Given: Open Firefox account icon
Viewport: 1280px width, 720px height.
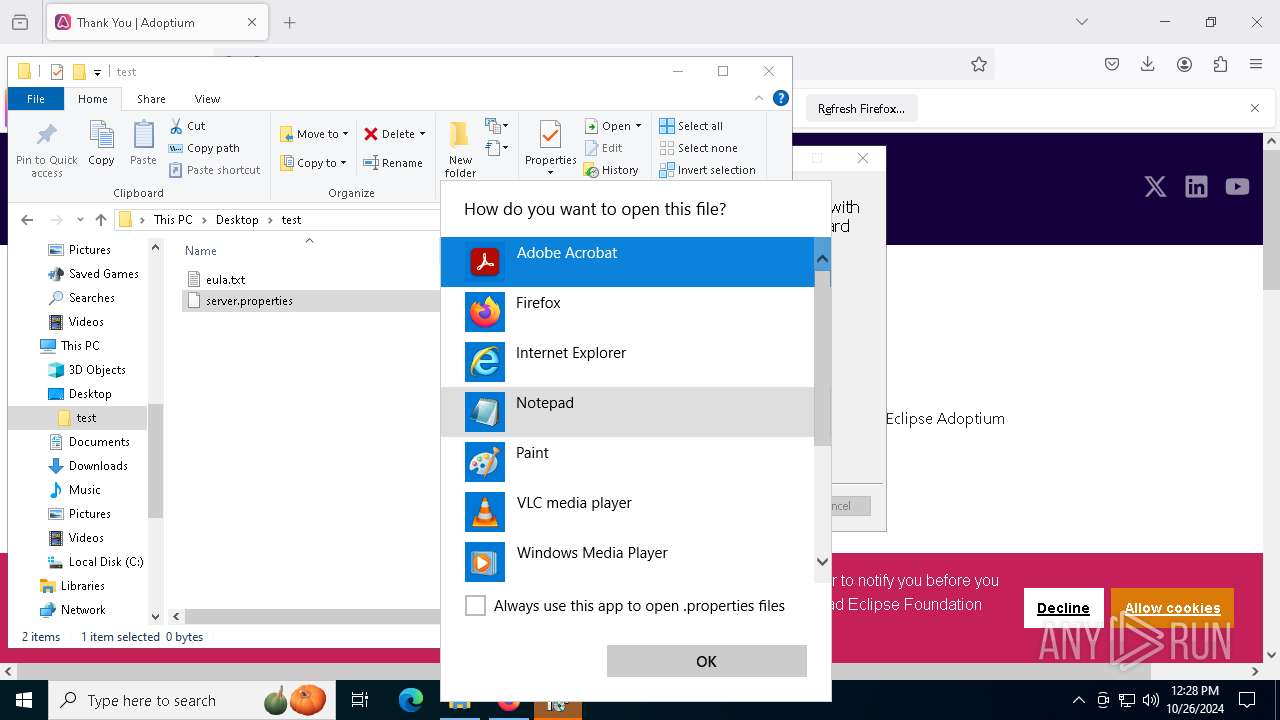Looking at the screenshot, I should (x=1184, y=64).
